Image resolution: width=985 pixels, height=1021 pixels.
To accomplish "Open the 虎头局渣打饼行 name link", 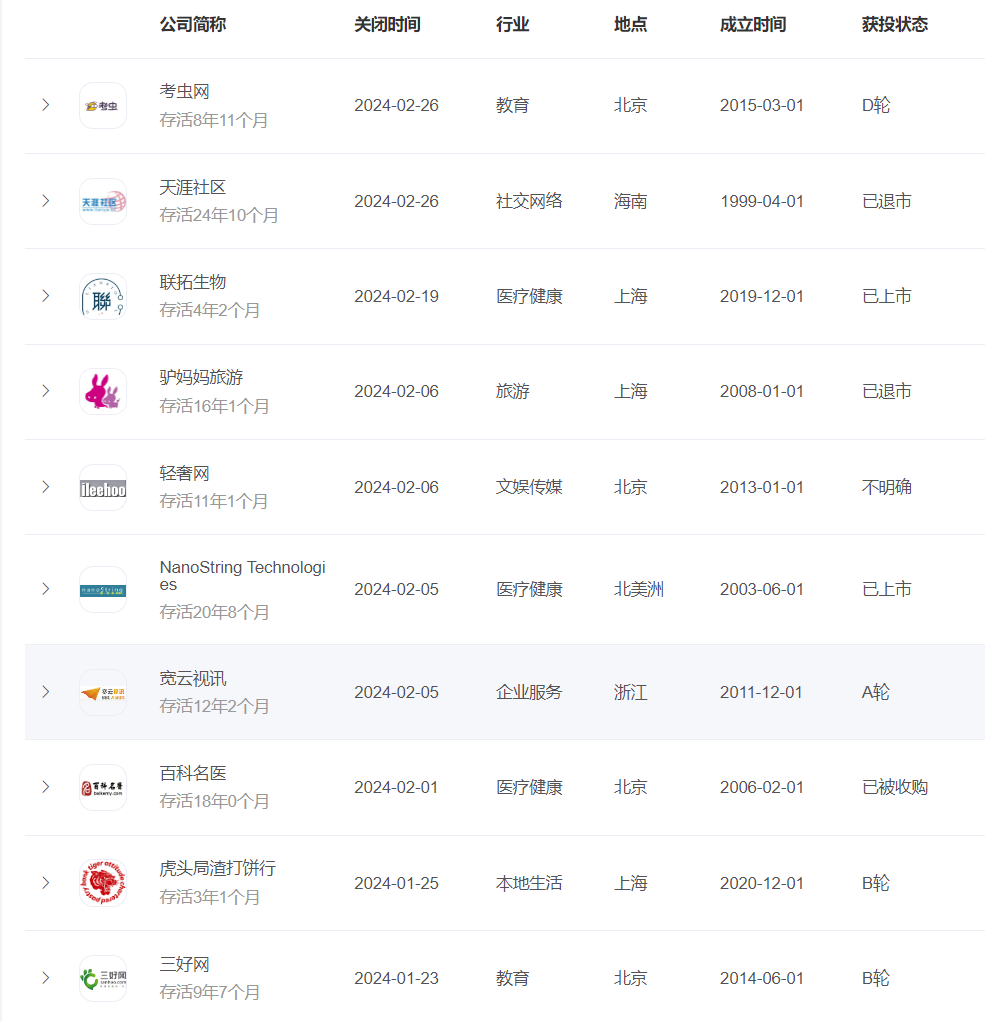I will (217, 868).
